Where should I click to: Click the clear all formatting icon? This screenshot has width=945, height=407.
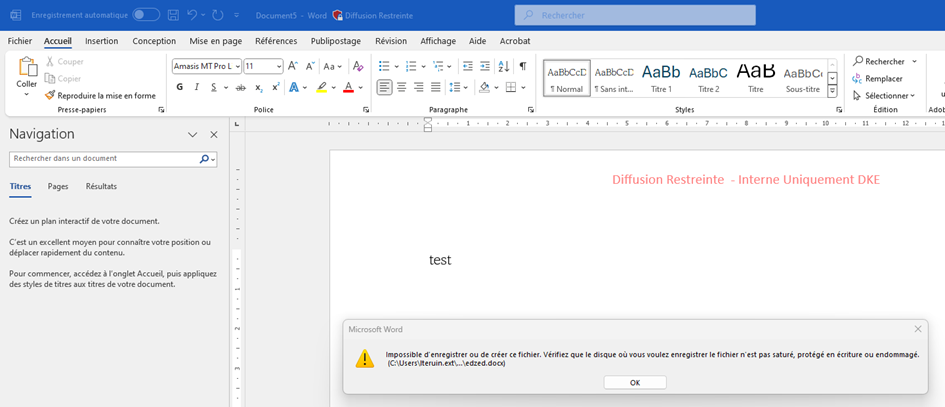[358, 66]
